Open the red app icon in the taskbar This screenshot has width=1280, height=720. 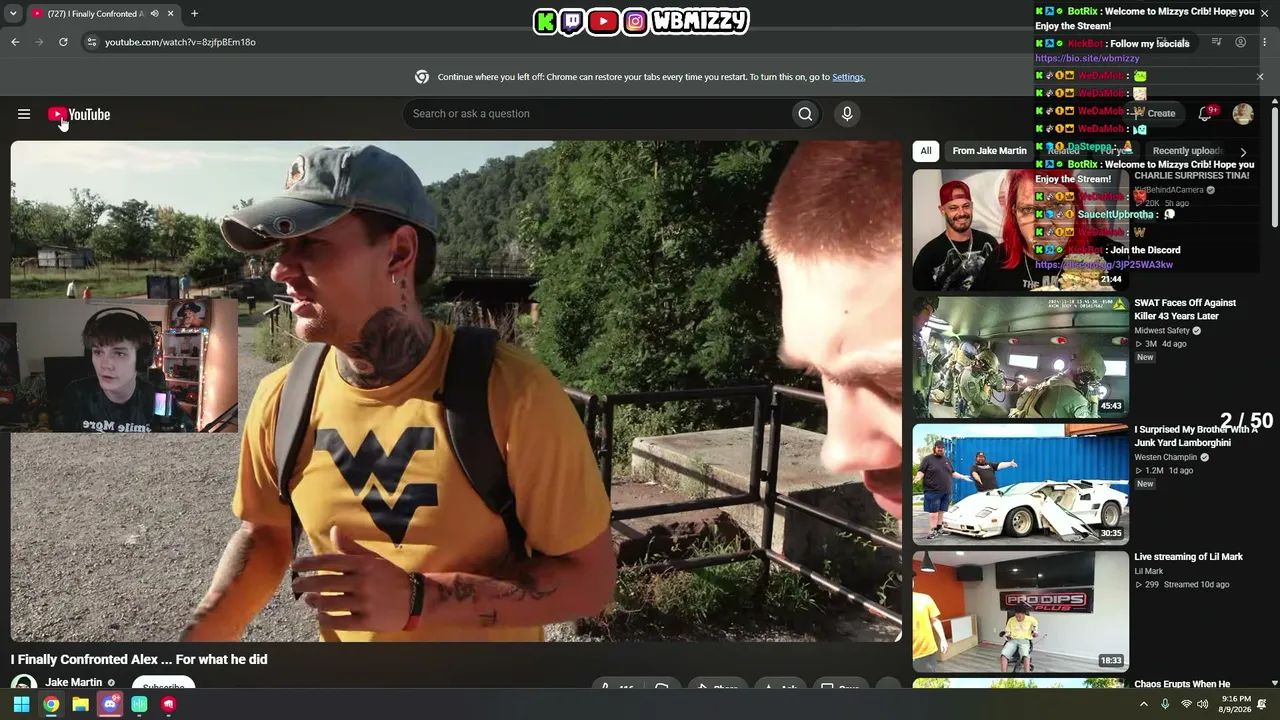(168, 704)
